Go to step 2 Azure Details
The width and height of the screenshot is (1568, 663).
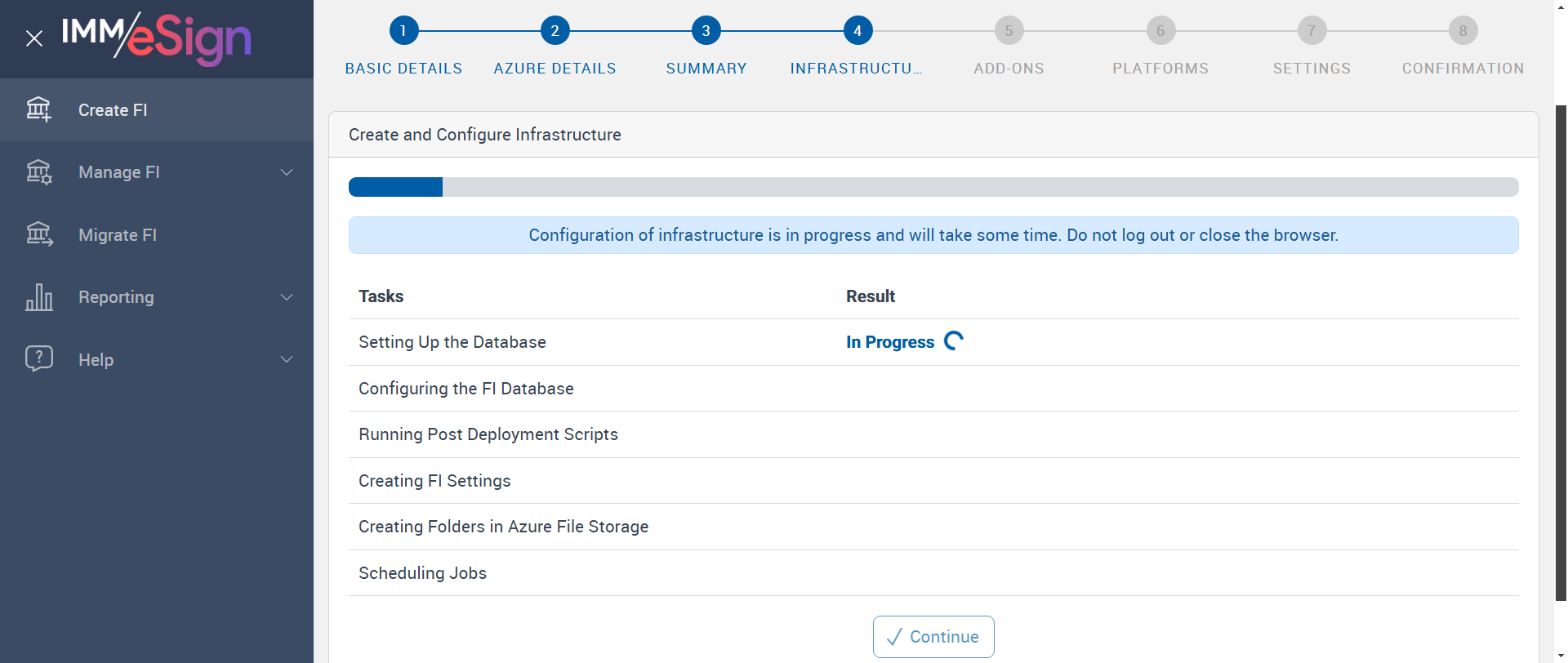coord(555,31)
